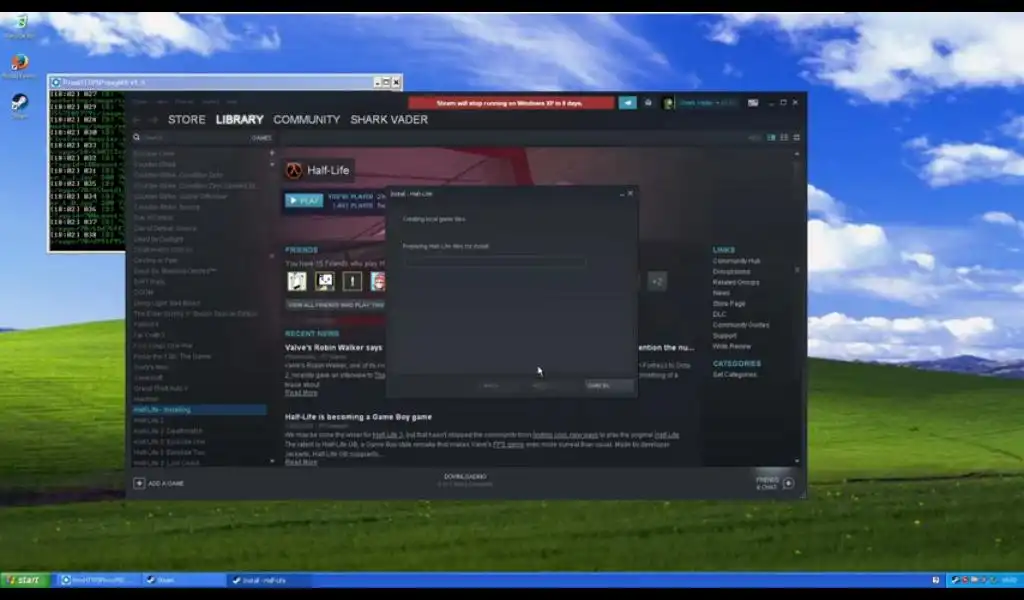This screenshot has height=600, width=1024.
Task: Click Read More under Robin Walker news
Action: 301,392
